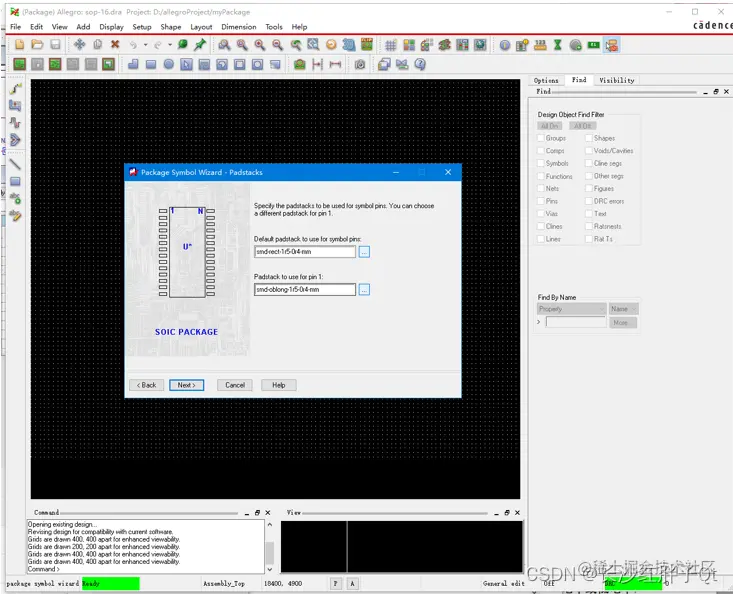Viewport: 733px width, 594px height.
Task: Click the Grid toggle icon
Action: pos(391,45)
